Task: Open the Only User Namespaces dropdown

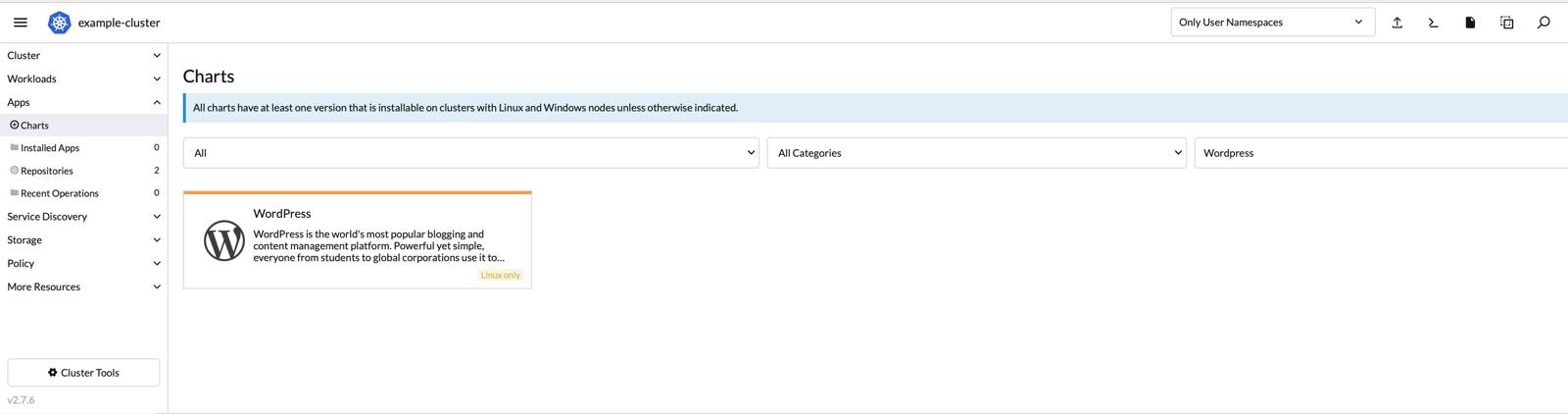Action: click(x=1271, y=23)
